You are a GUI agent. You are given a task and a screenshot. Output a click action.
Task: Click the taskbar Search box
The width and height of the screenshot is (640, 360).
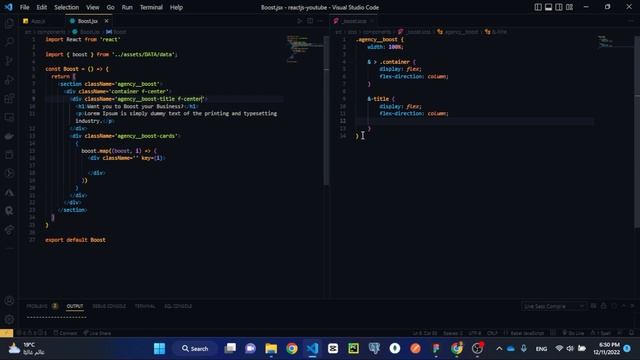click(x=195, y=349)
